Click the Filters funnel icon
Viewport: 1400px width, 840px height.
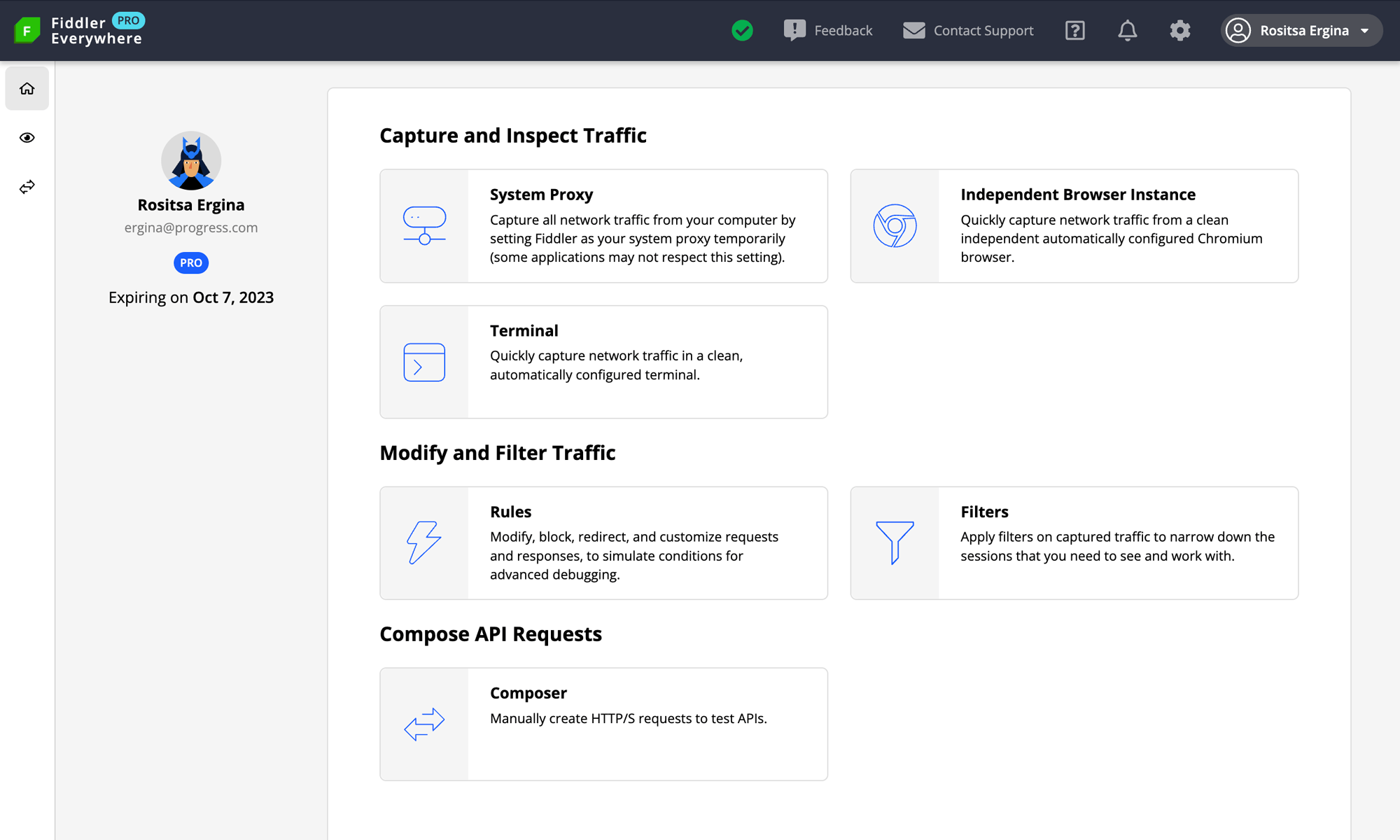(895, 542)
